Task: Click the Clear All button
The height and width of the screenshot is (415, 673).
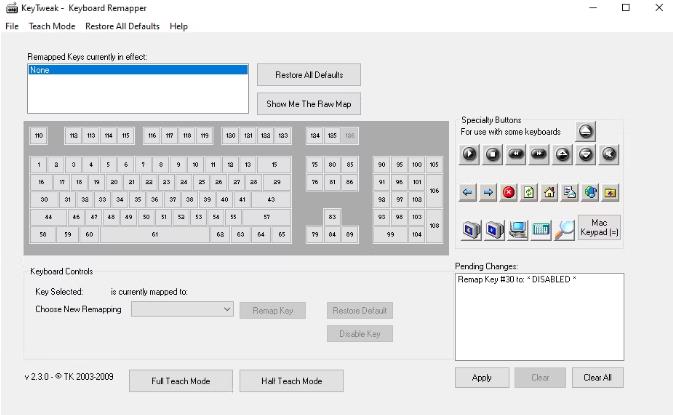Action: [x=597, y=378]
